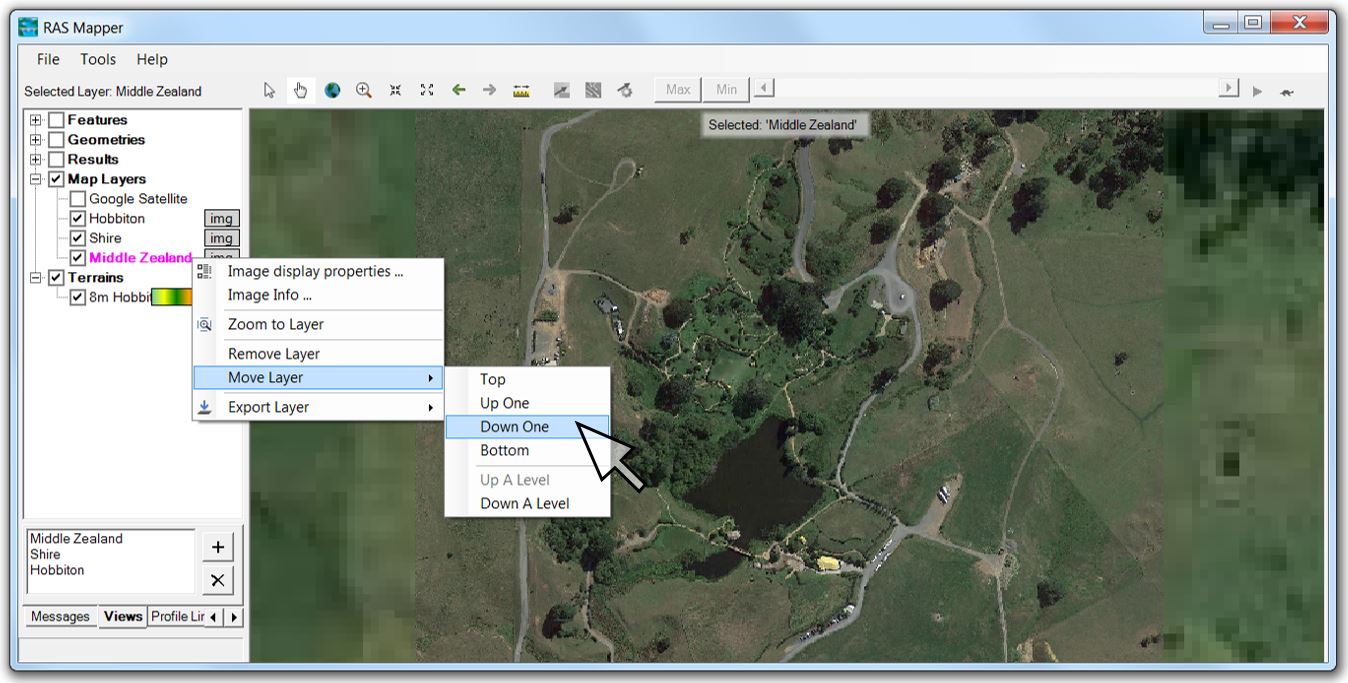Open the Move Layer submenu entry
Screen dimensions: 1348x683
point(318,377)
